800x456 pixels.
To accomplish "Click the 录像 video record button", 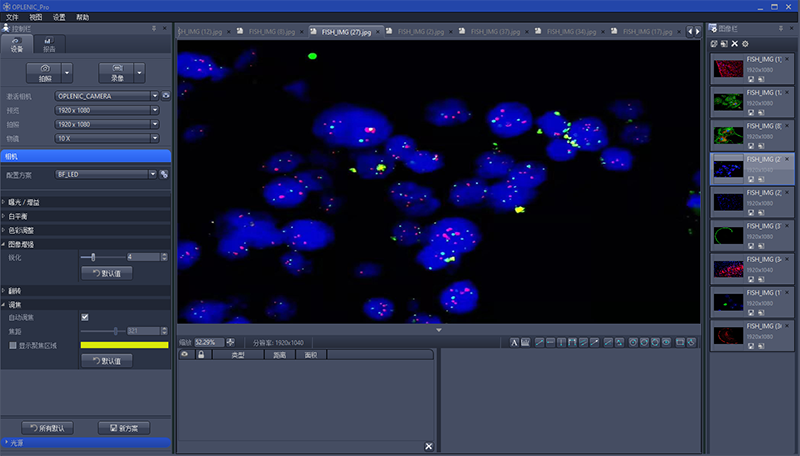I will tap(116, 72).
